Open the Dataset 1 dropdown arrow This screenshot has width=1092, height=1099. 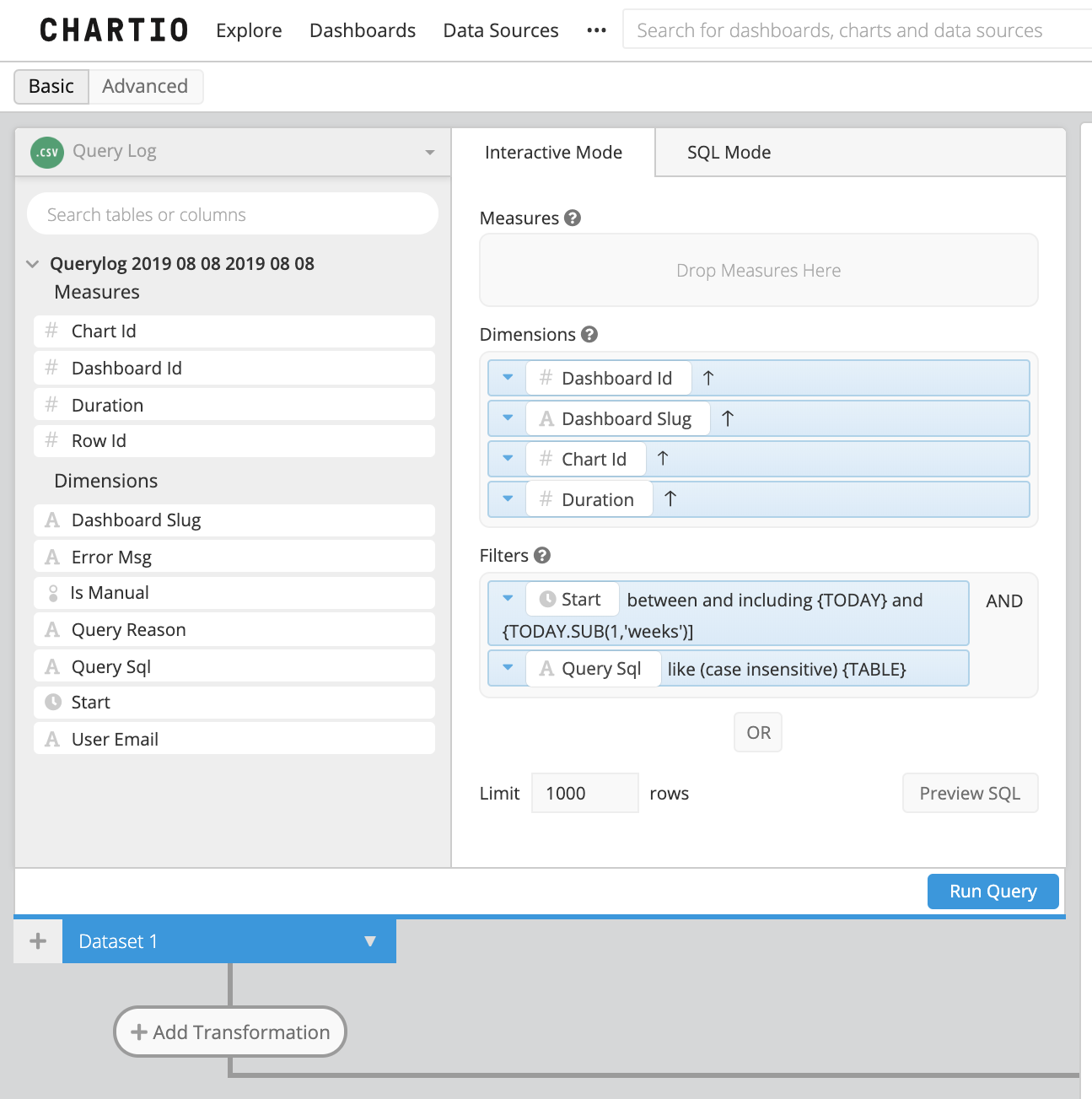point(370,941)
